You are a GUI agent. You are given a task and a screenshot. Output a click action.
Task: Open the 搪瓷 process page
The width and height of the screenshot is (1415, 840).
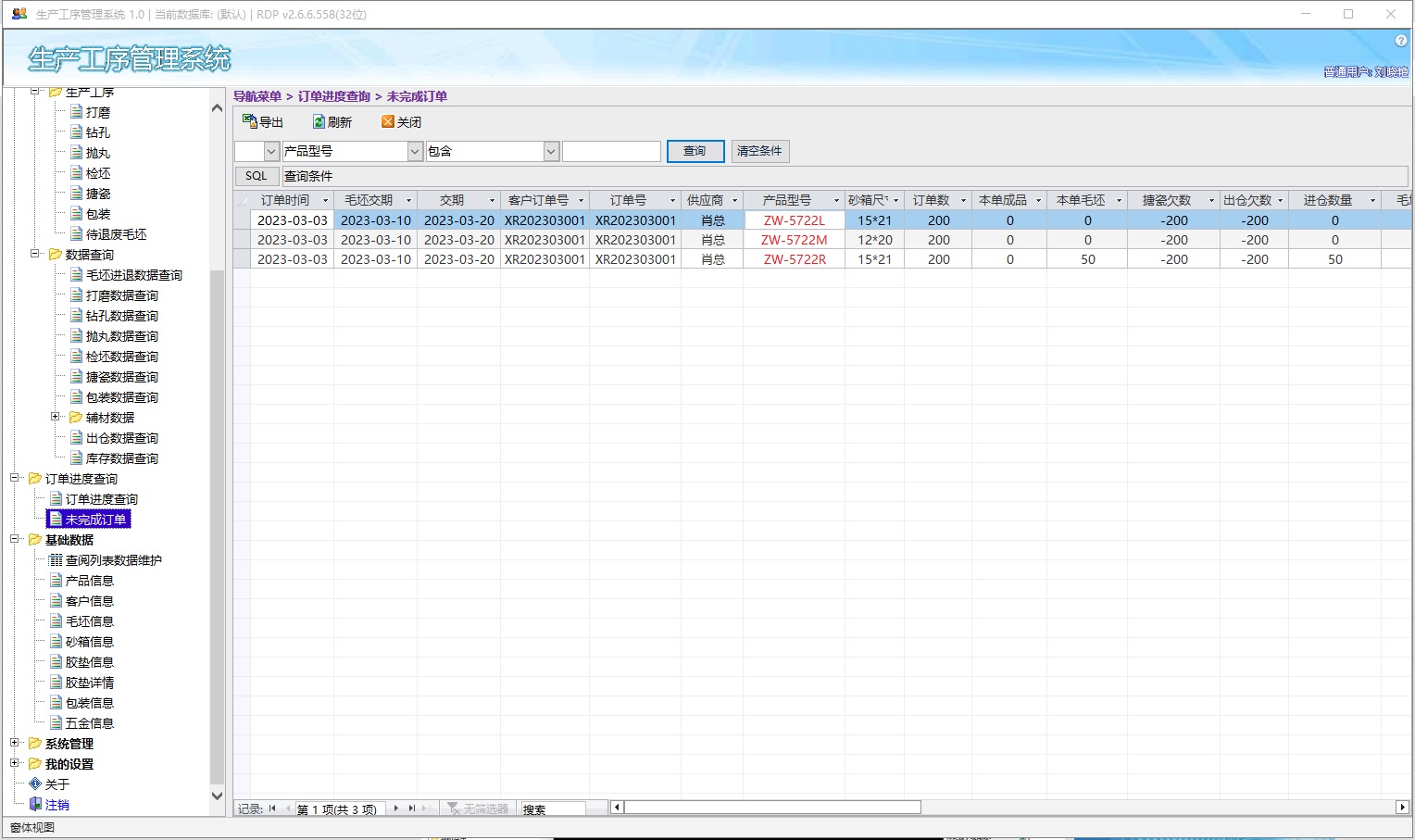point(97,194)
